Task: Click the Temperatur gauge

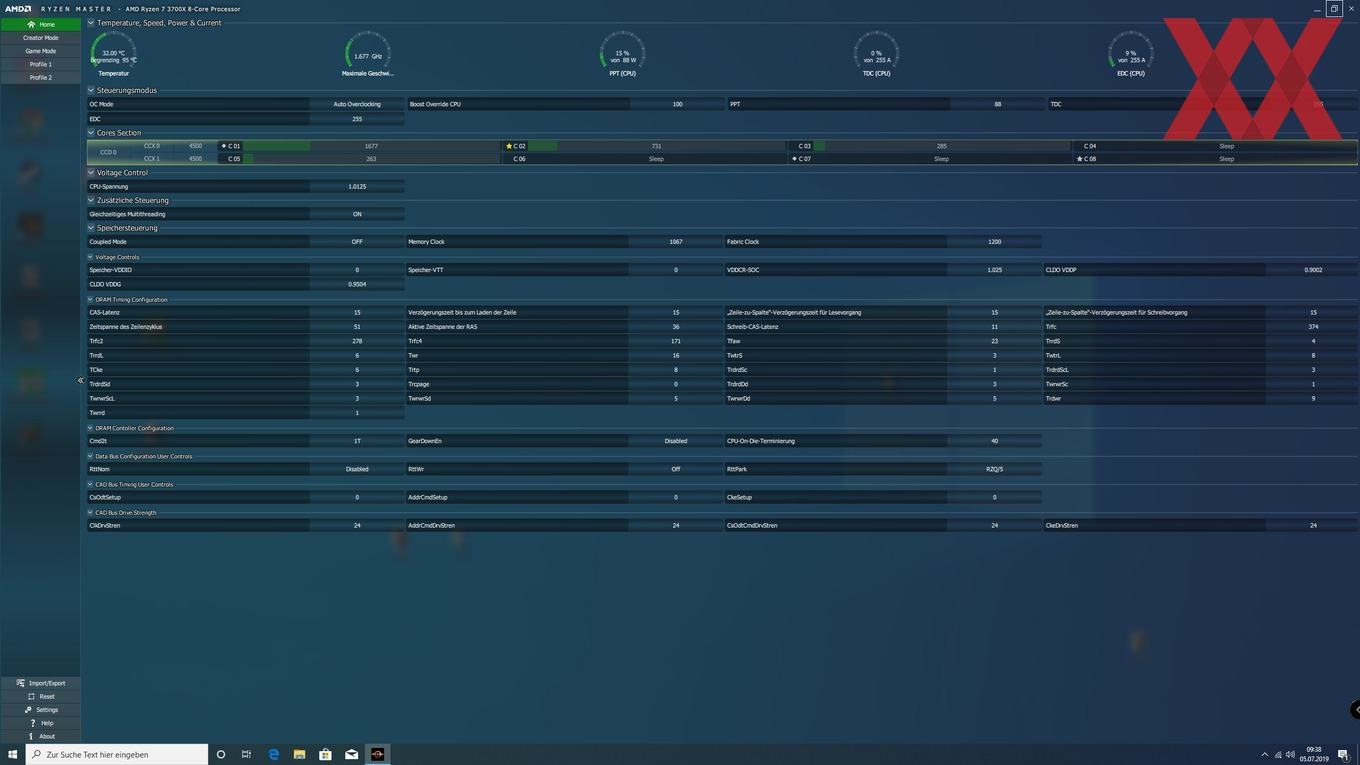Action: click(x=114, y=54)
